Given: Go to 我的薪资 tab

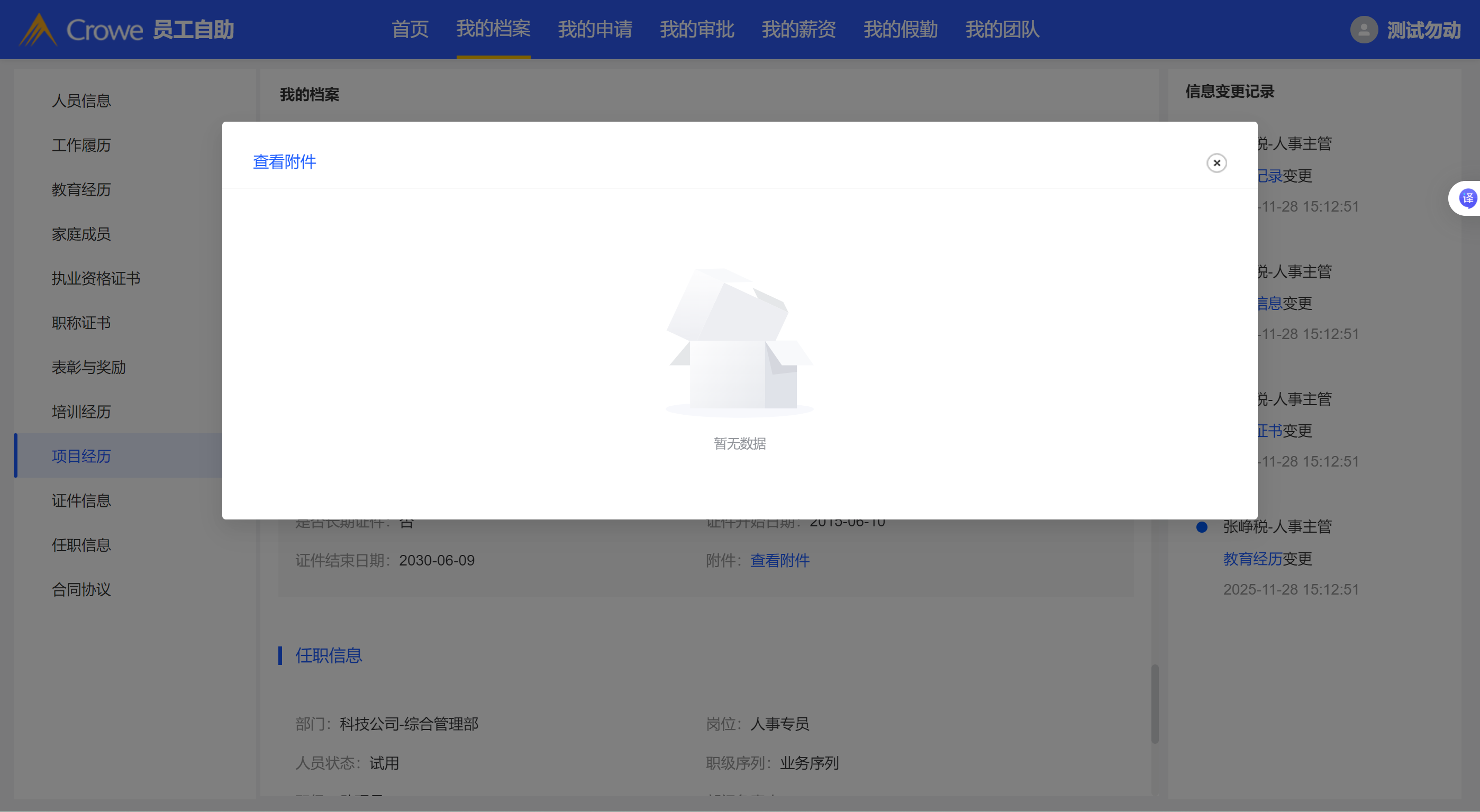Looking at the screenshot, I should pos(798,30).
